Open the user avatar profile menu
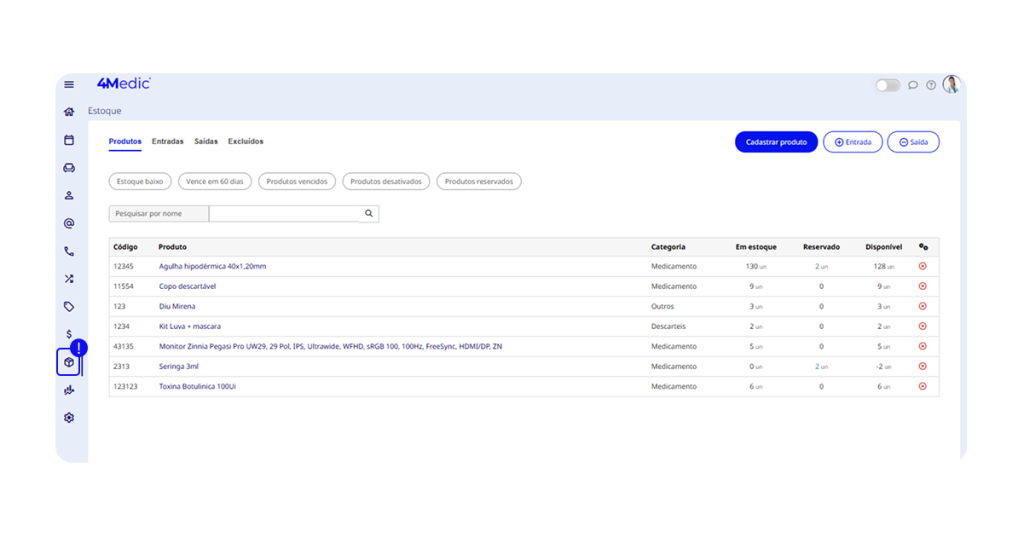 point(950,85)
